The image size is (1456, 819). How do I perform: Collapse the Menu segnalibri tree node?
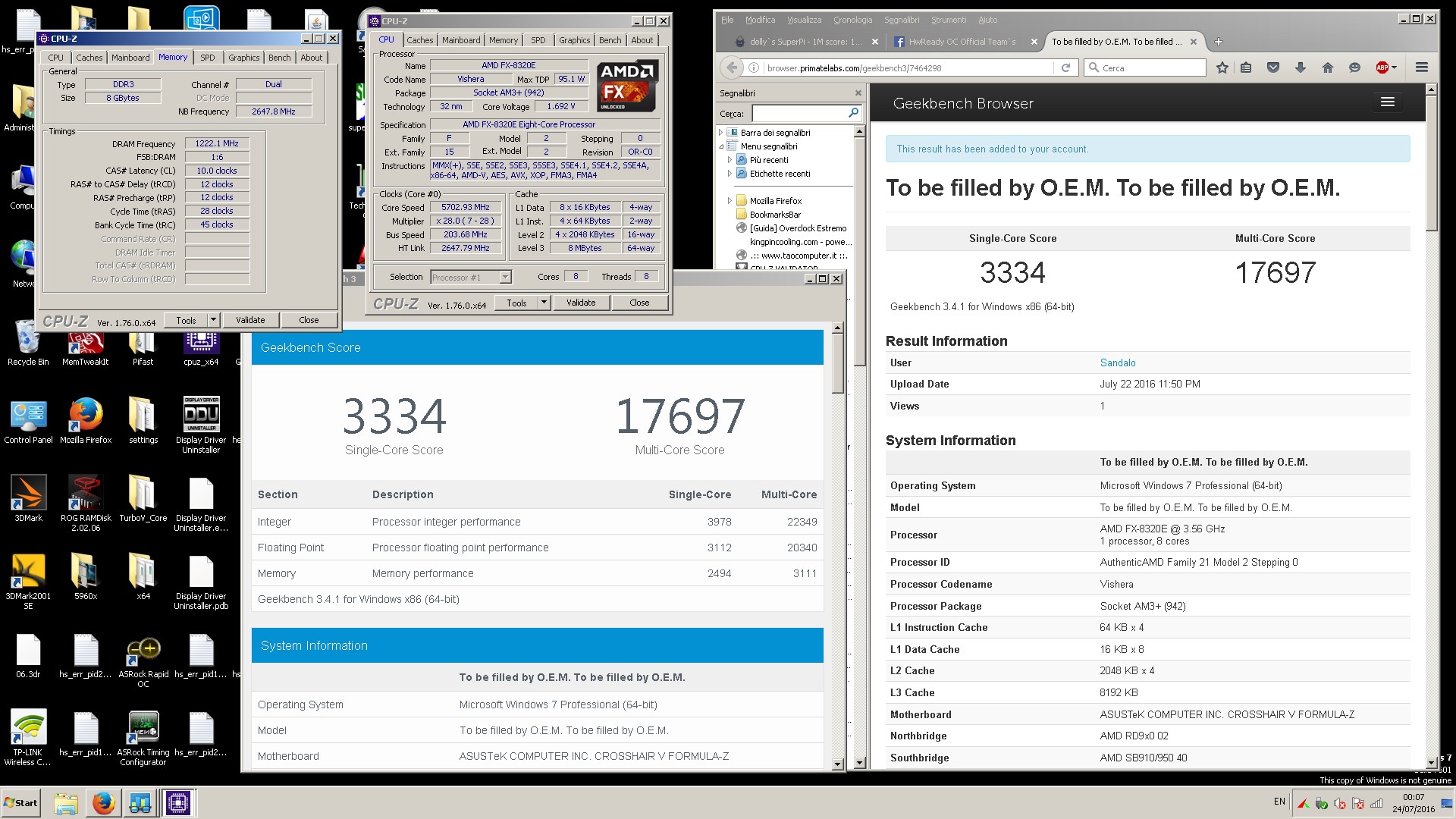[720, 146]
